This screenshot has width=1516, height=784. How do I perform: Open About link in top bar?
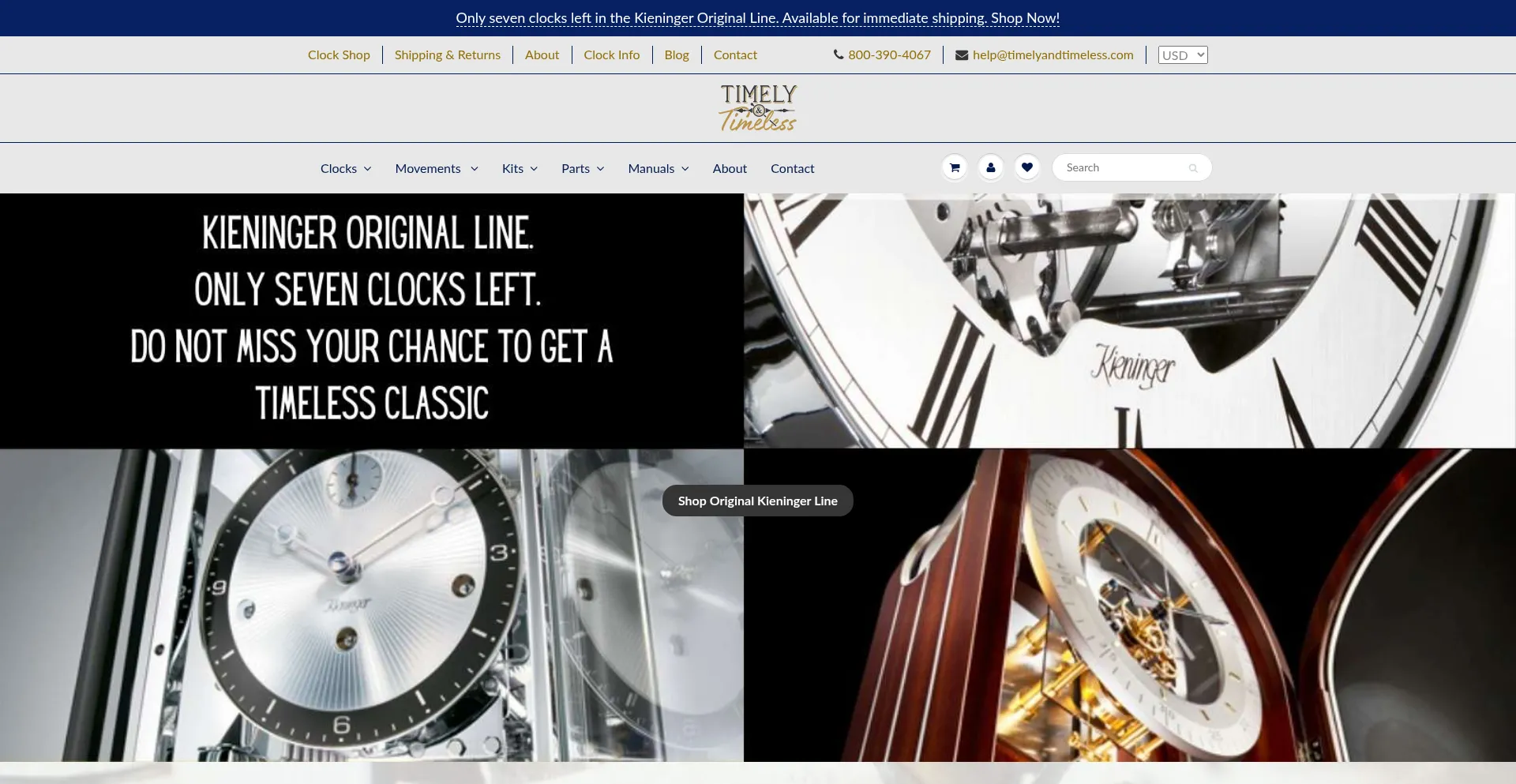click(542, 54)
